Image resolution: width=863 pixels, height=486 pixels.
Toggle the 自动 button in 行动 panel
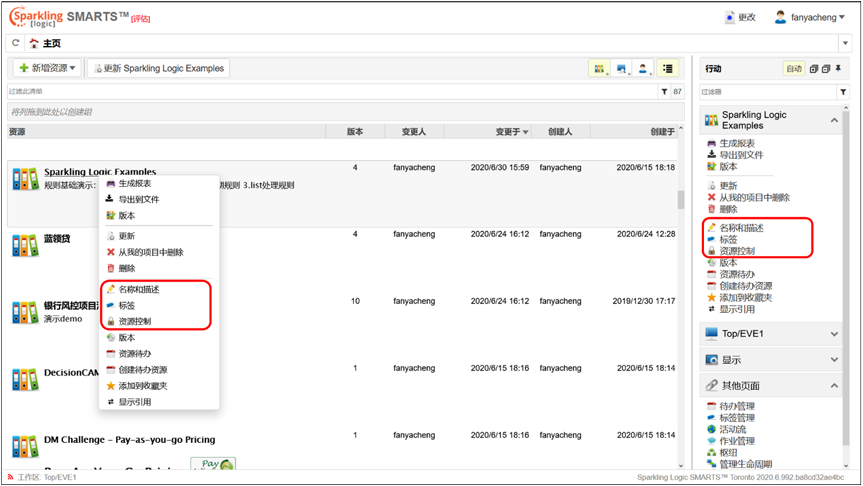(x=794, y=69)
